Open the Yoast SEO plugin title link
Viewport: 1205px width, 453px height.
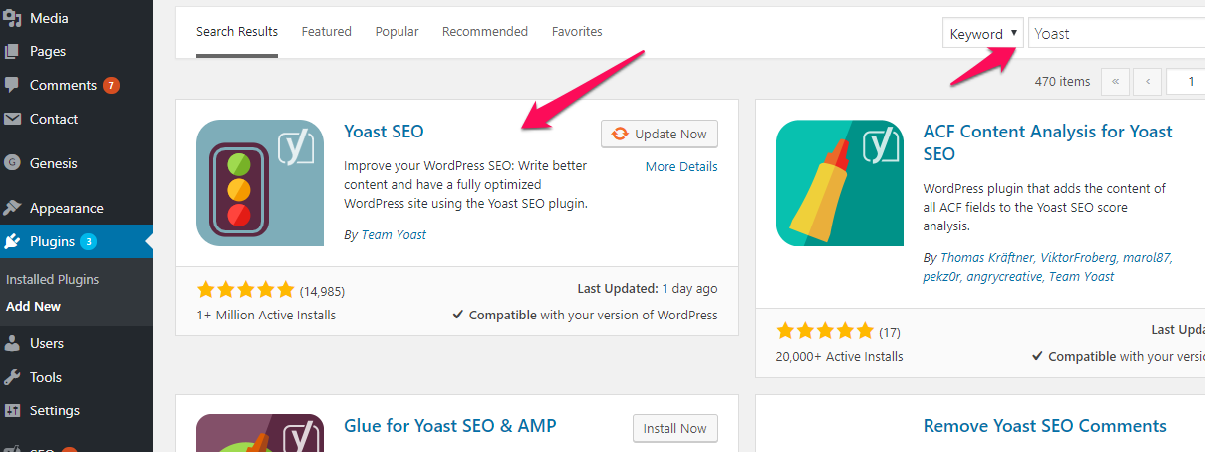point(384,131)
